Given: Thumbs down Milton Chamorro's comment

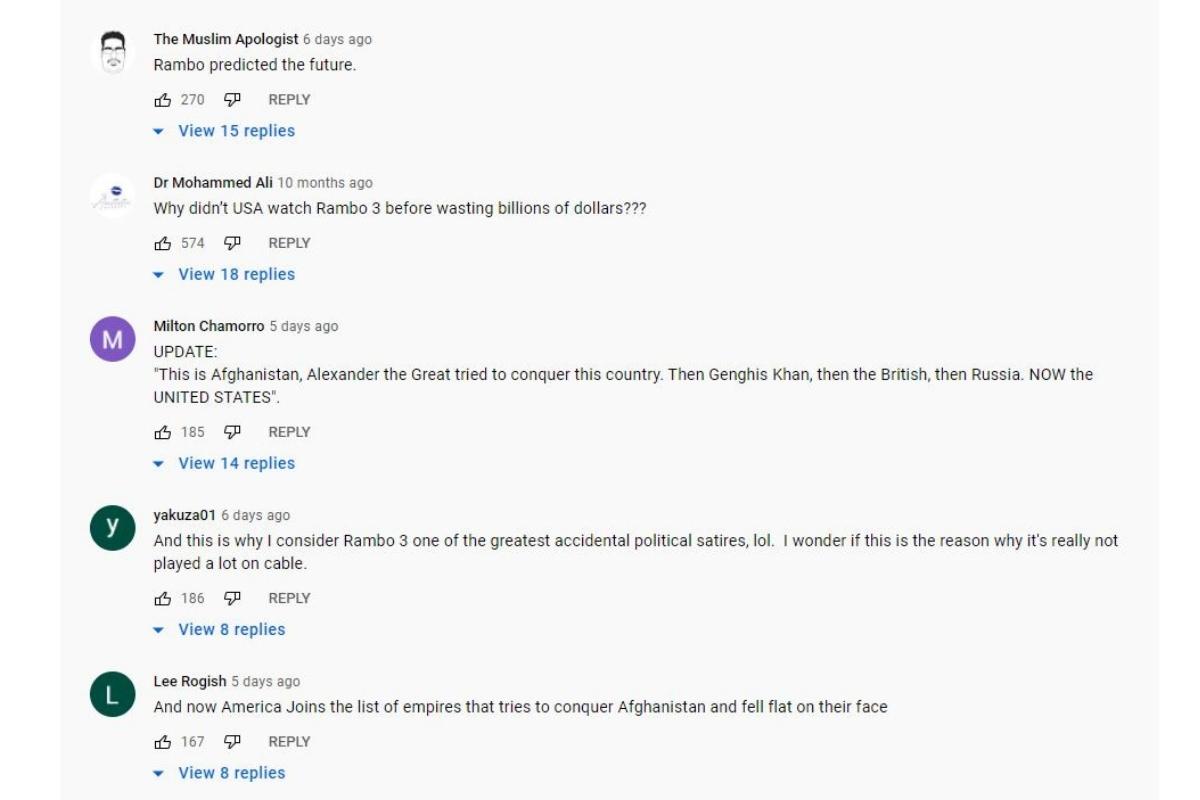Looking at the screenshot, I should click(x=232, y=432).
